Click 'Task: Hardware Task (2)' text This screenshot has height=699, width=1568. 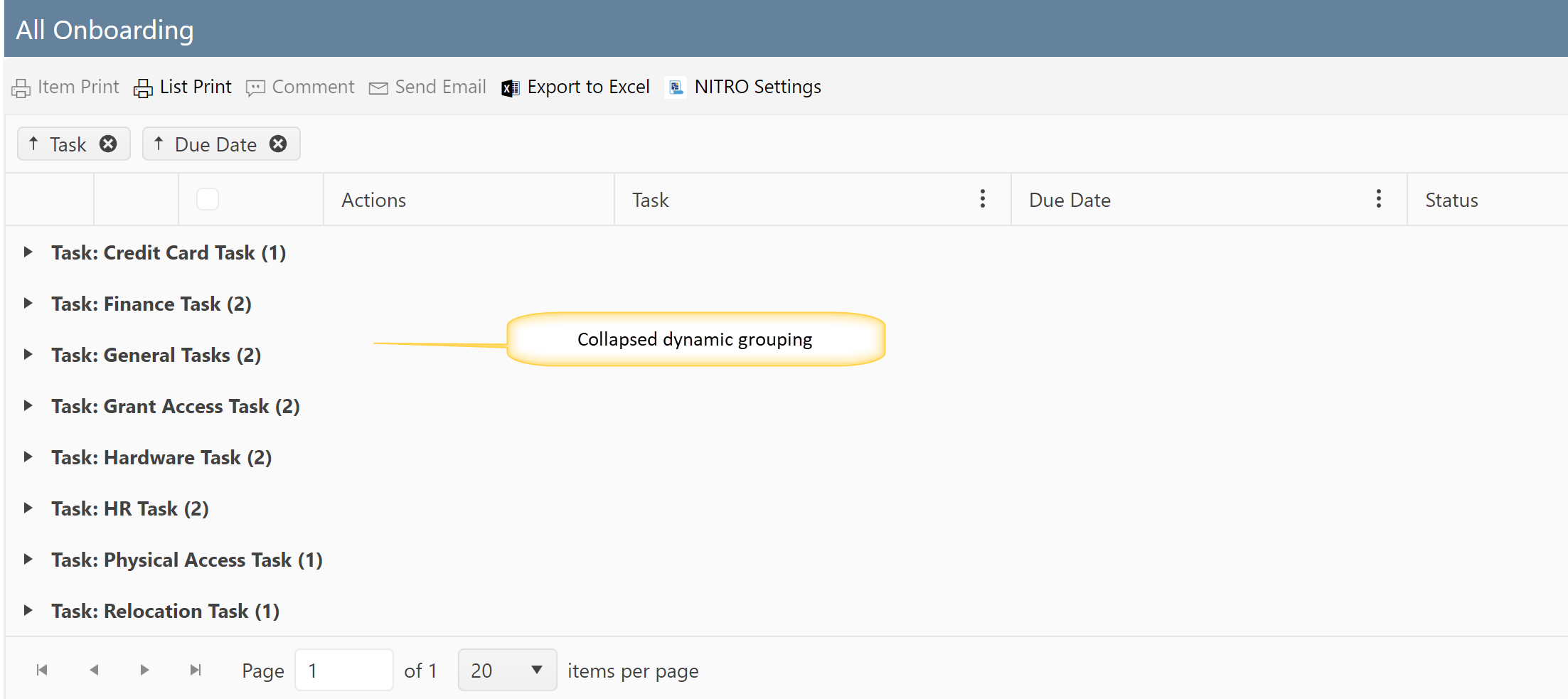[161, 457]
